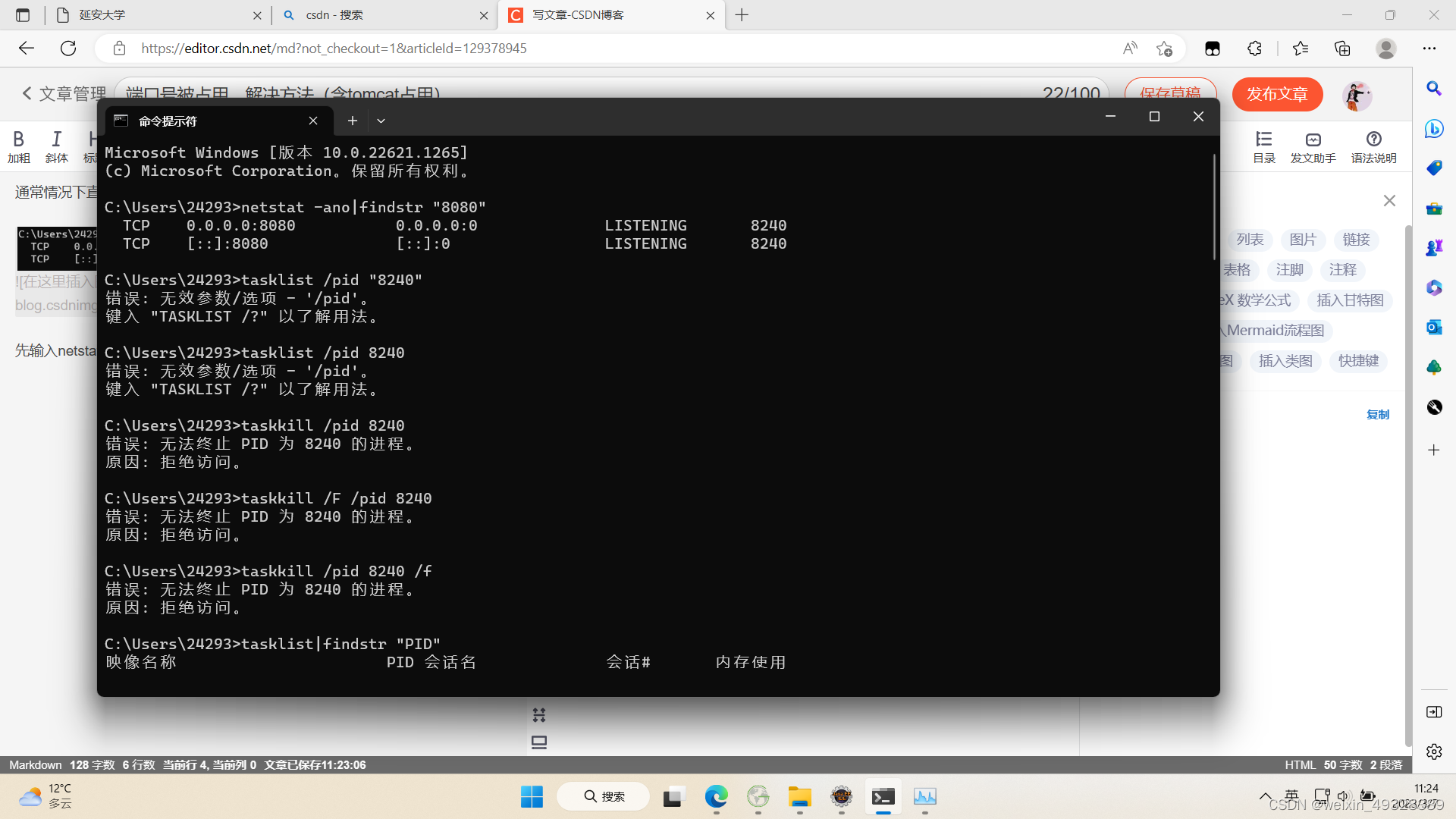Open the browser profile avatar

[1386, 49]
